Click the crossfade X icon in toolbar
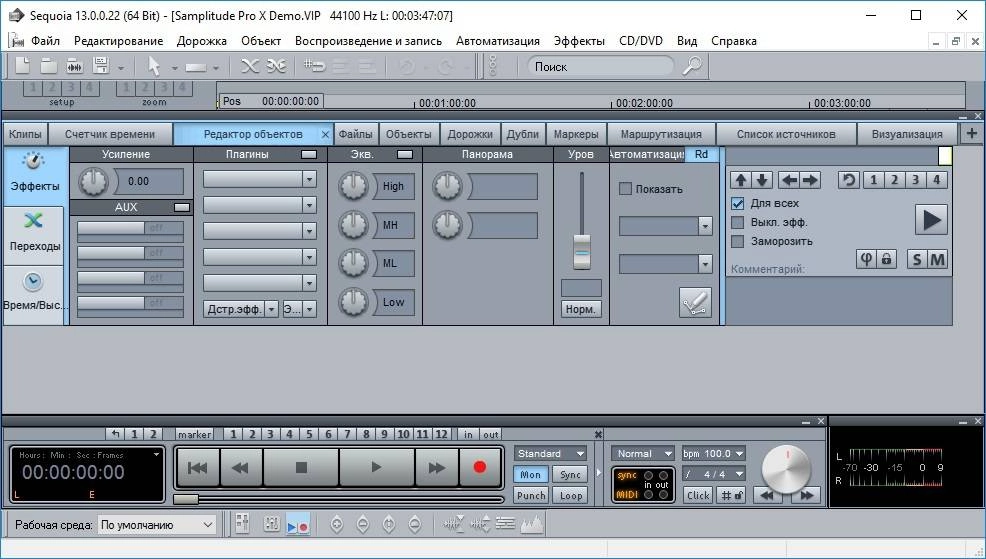Screen dimensions: 986x559 click(250, 65)
